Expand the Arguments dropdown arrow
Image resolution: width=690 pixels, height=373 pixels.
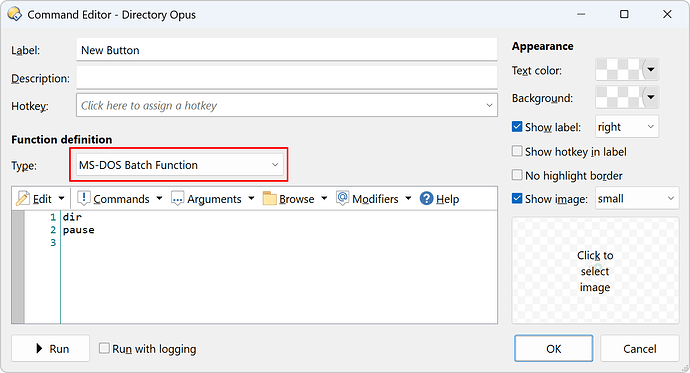[x=251, y=198]
